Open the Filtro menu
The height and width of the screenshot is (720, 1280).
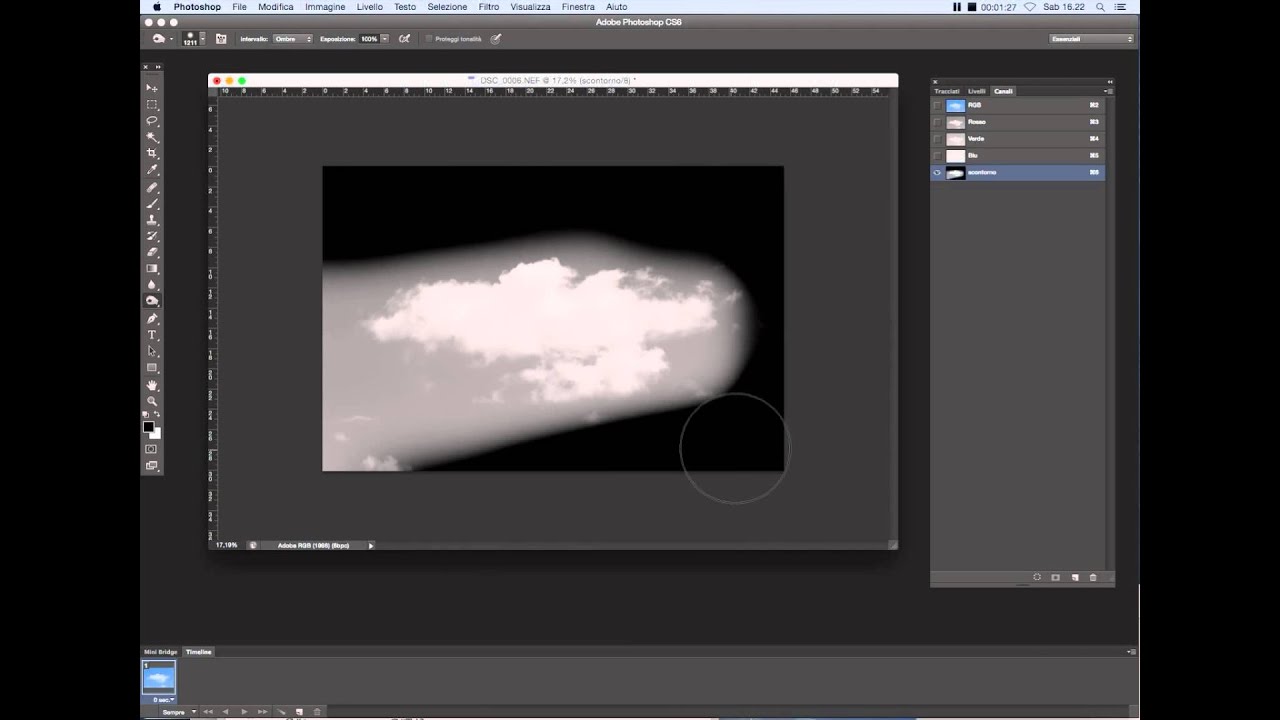(x=488, y=7)
